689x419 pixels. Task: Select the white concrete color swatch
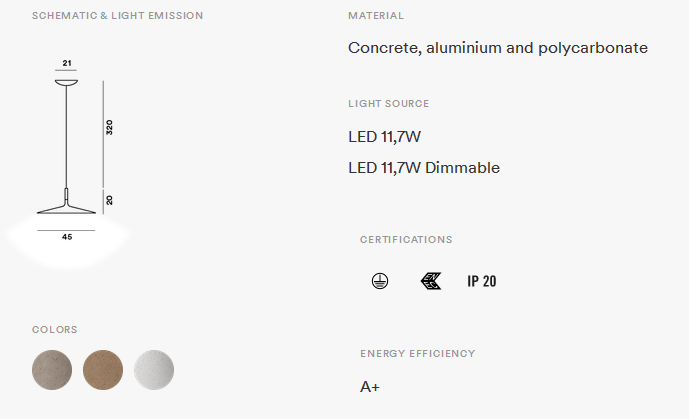tap(154, 370)
